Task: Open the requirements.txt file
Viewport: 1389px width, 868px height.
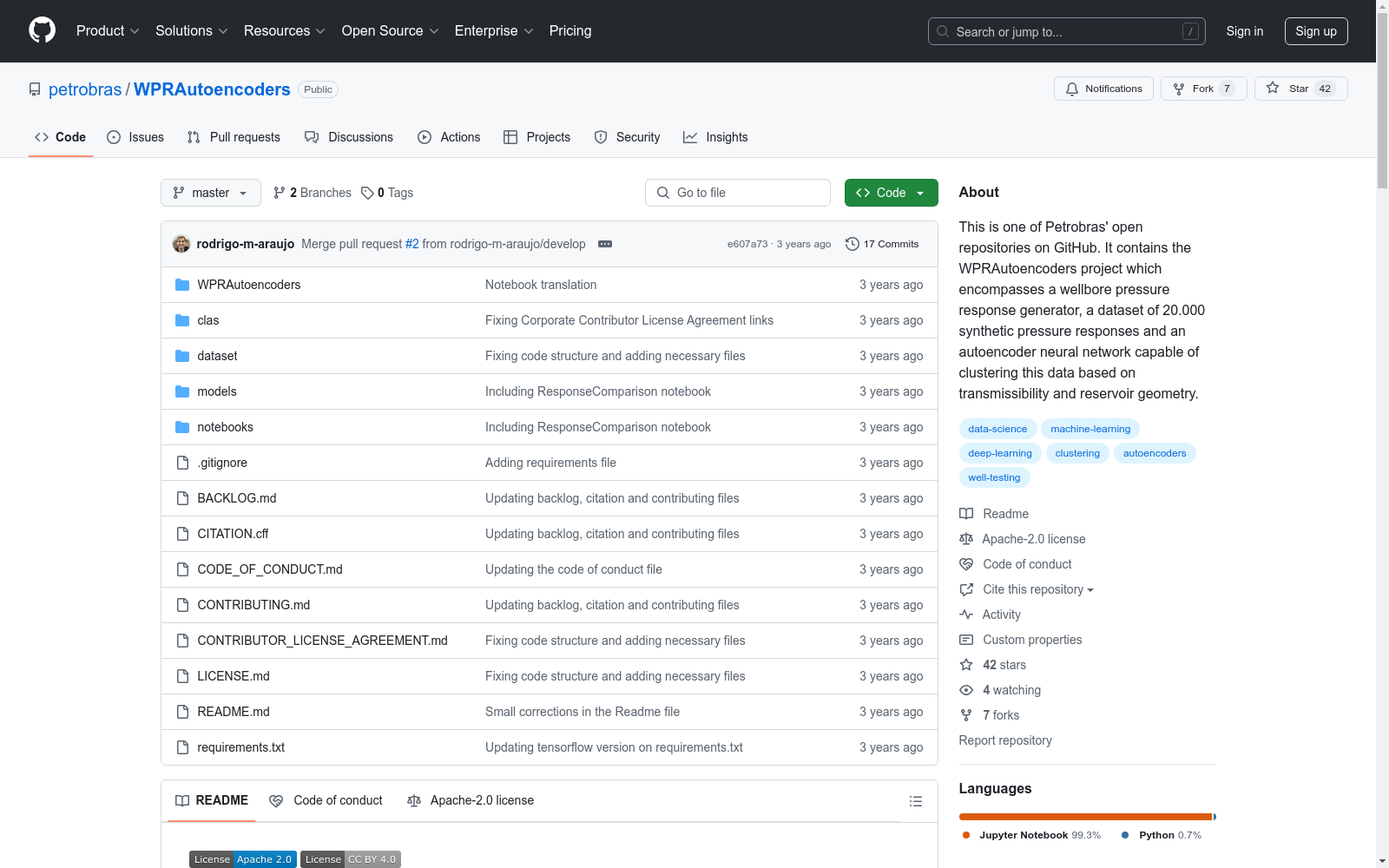Action: point(240,747)
